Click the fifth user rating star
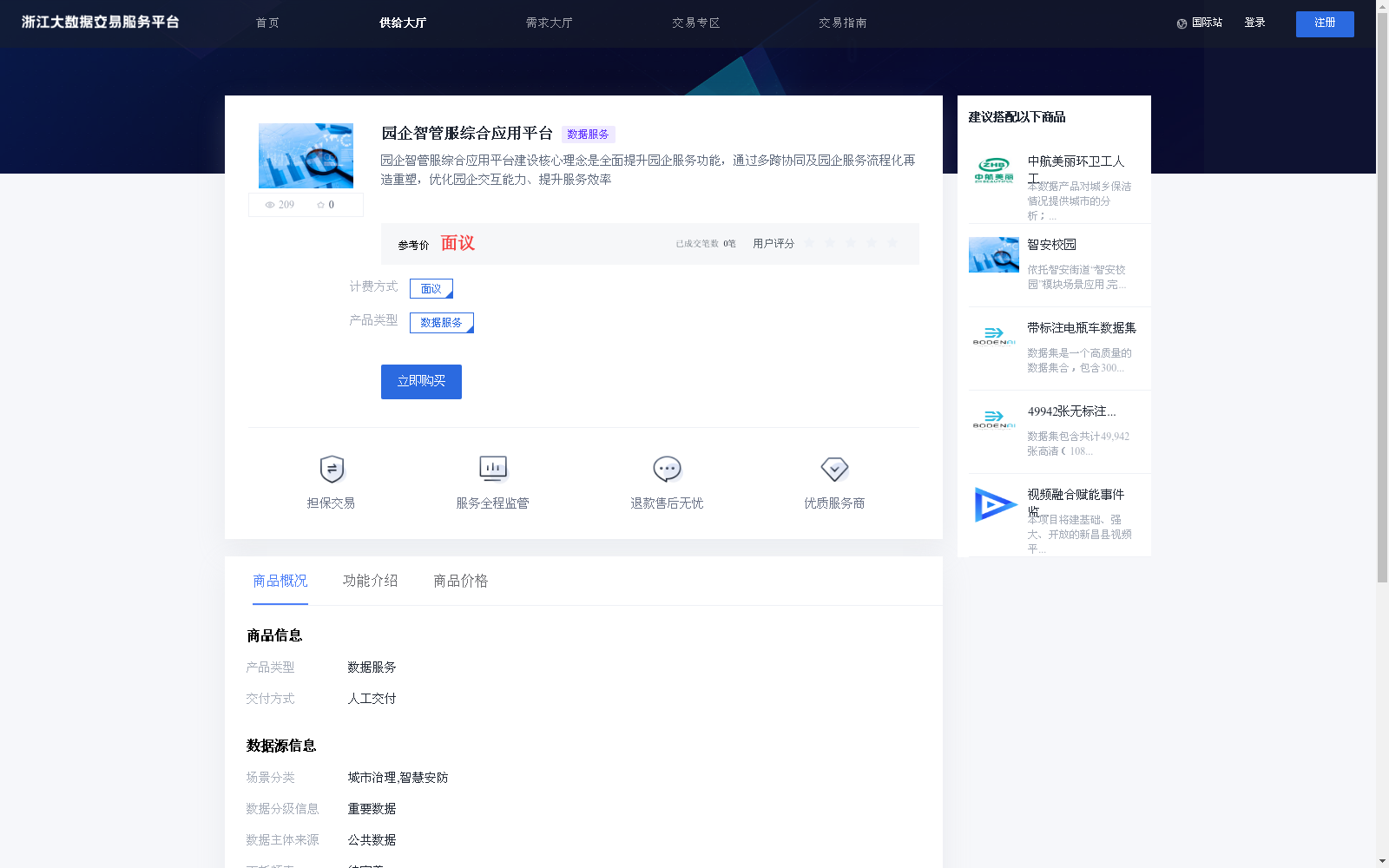The image size is (1389, 868). (892, 243)
